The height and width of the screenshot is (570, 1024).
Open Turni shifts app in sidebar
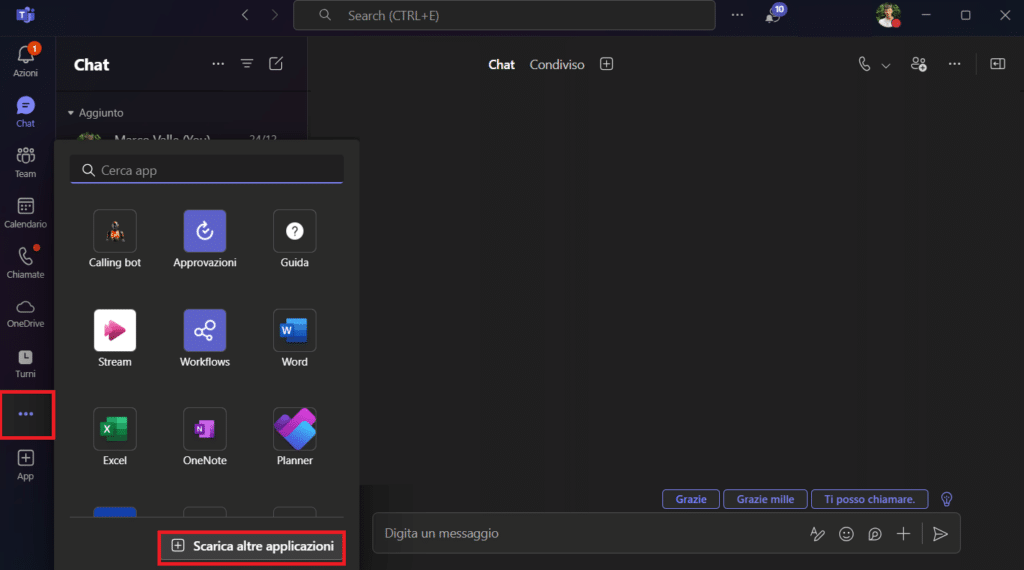click(25, 364)
